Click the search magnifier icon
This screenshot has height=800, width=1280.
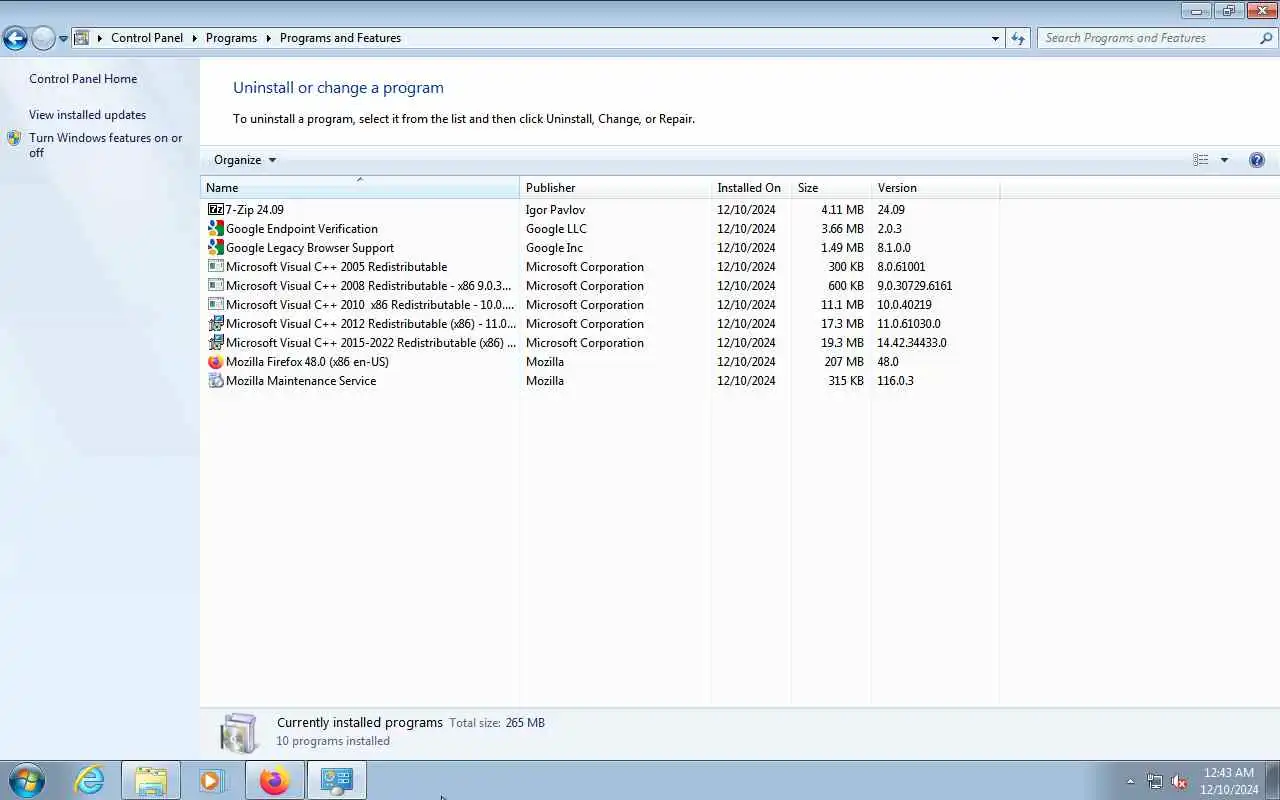coord(1266,38)
